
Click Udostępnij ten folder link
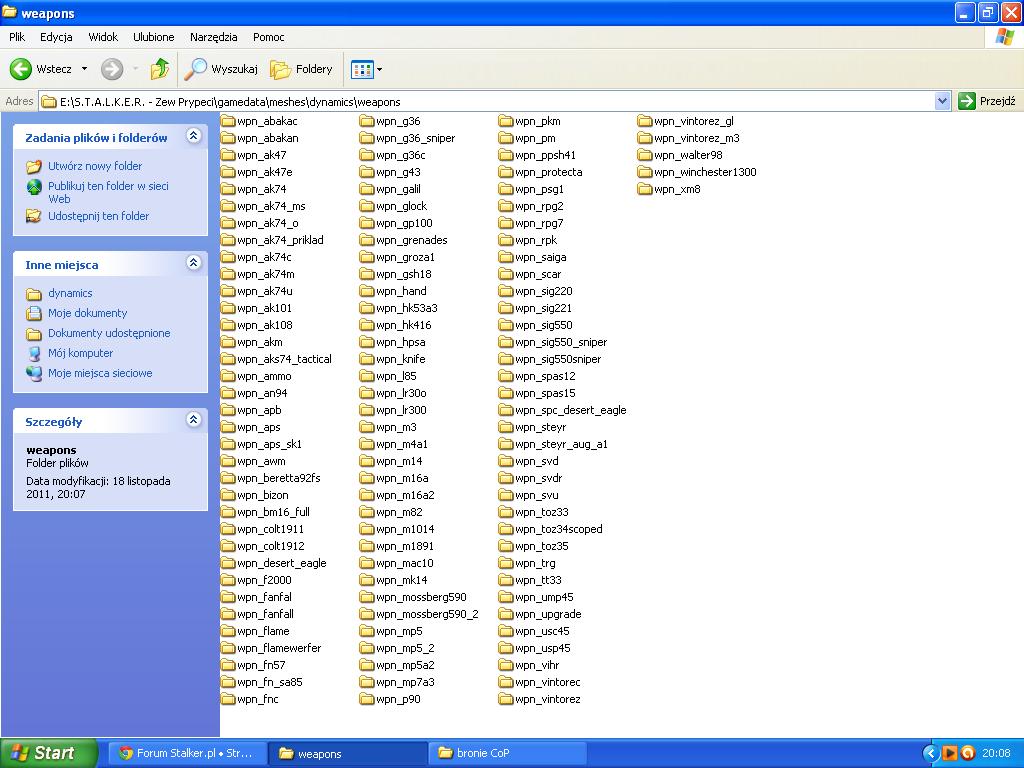98,216
